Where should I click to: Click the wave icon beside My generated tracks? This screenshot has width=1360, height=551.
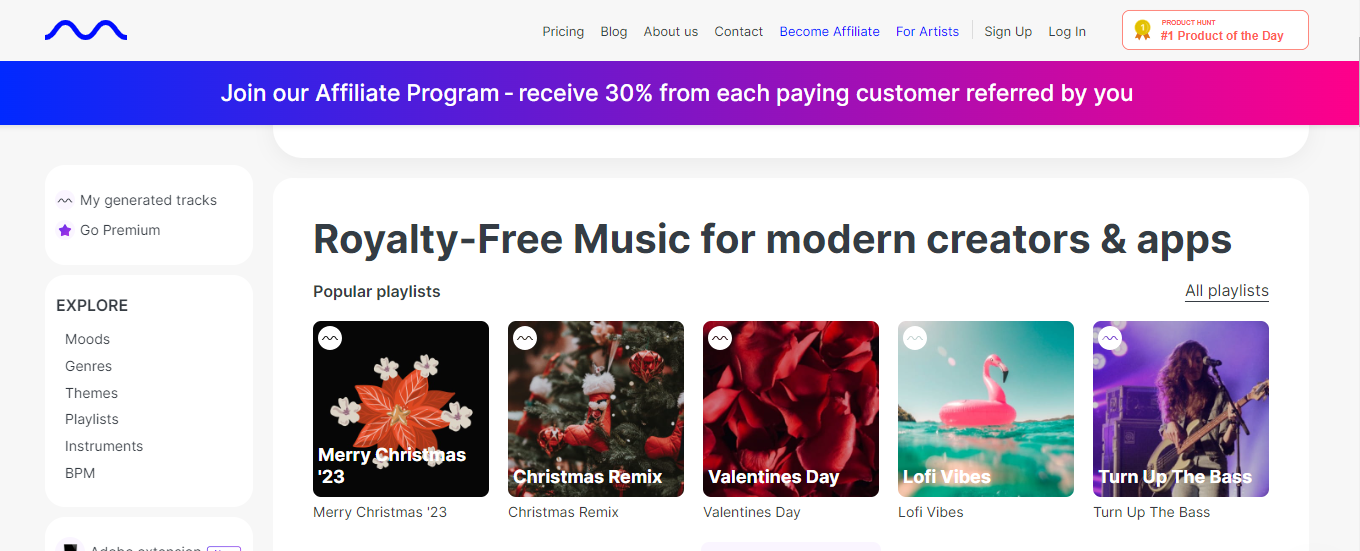point(65,200)
